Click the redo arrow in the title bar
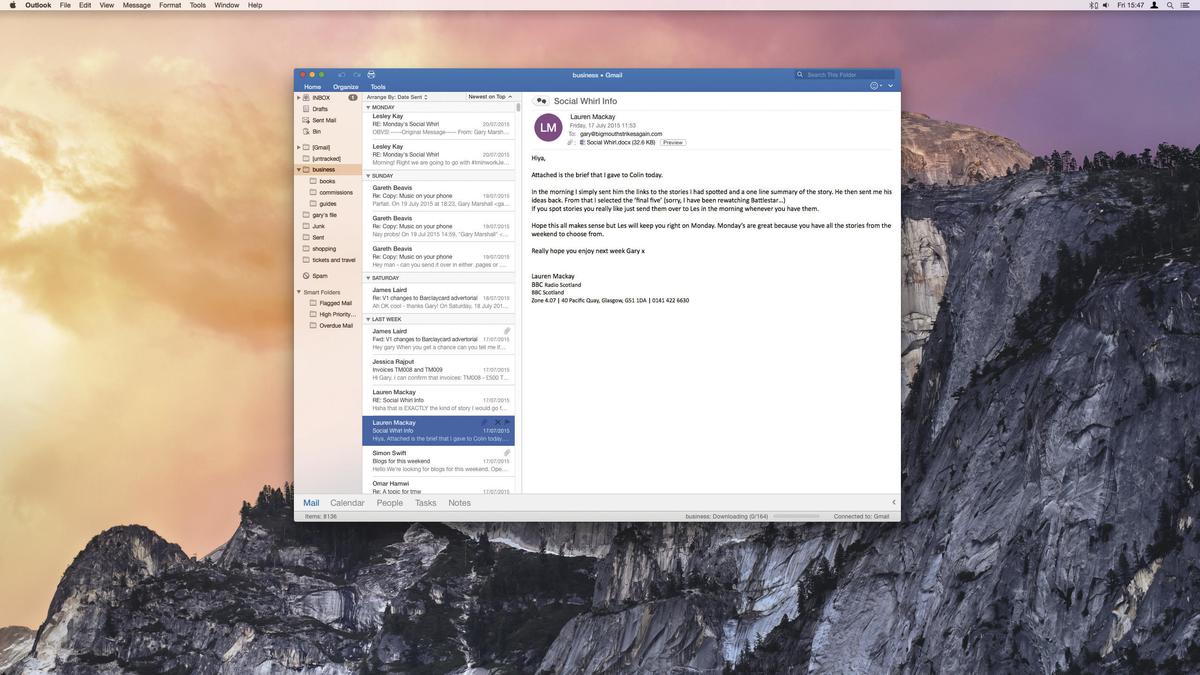 [357, 75]
